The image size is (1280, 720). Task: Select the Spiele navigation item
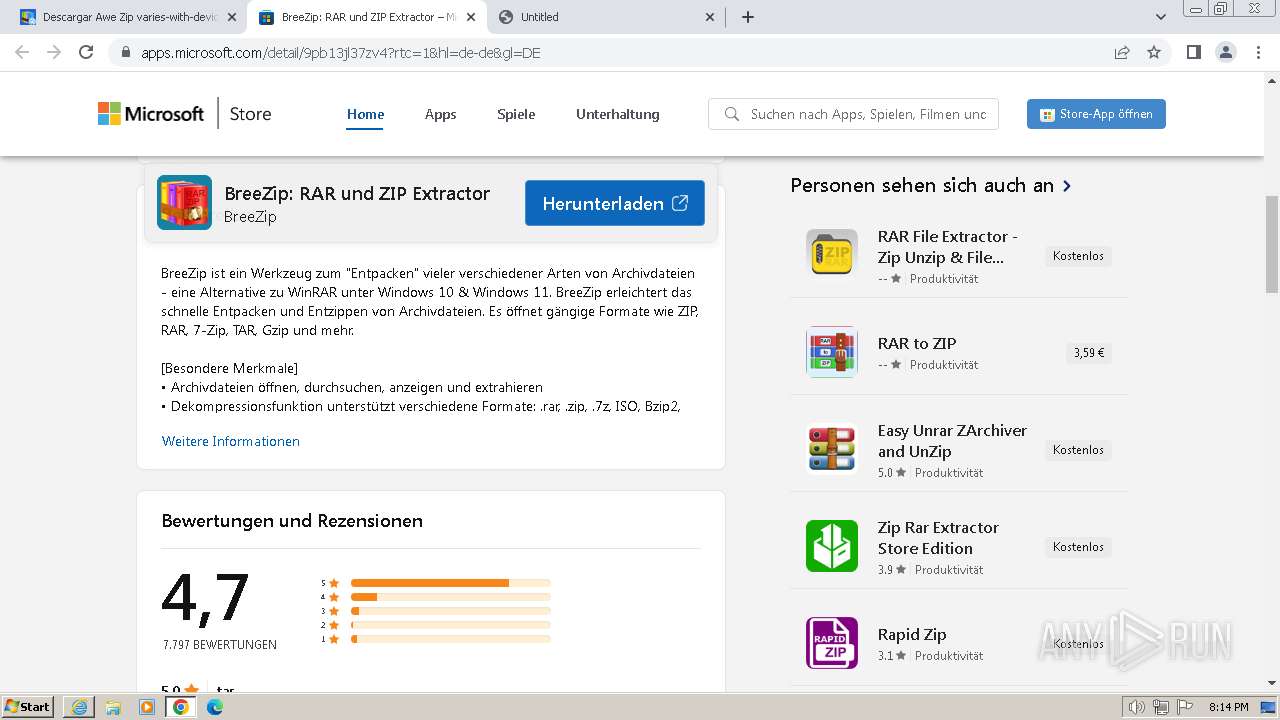point(516,114)
